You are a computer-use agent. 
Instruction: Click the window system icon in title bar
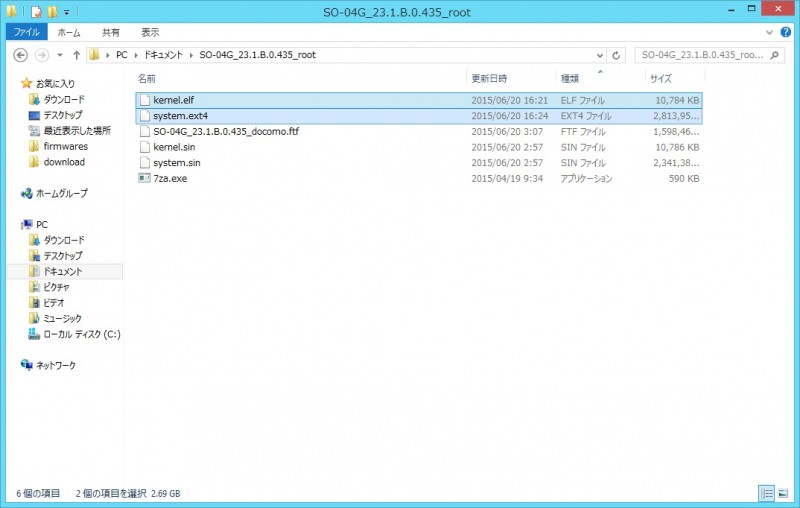(11, 11)
